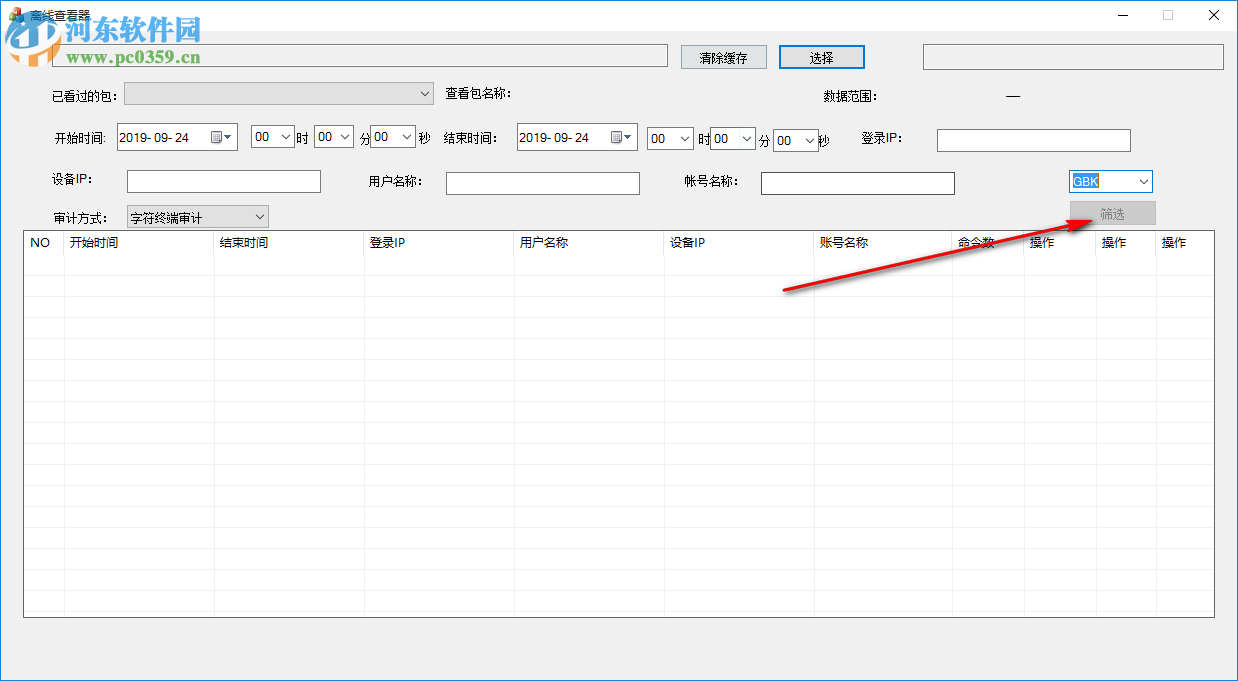Focus the 帐号名称 input field
Image resolution: width=1238 pixels, height=681 pixels.
[x=858, y=183]
